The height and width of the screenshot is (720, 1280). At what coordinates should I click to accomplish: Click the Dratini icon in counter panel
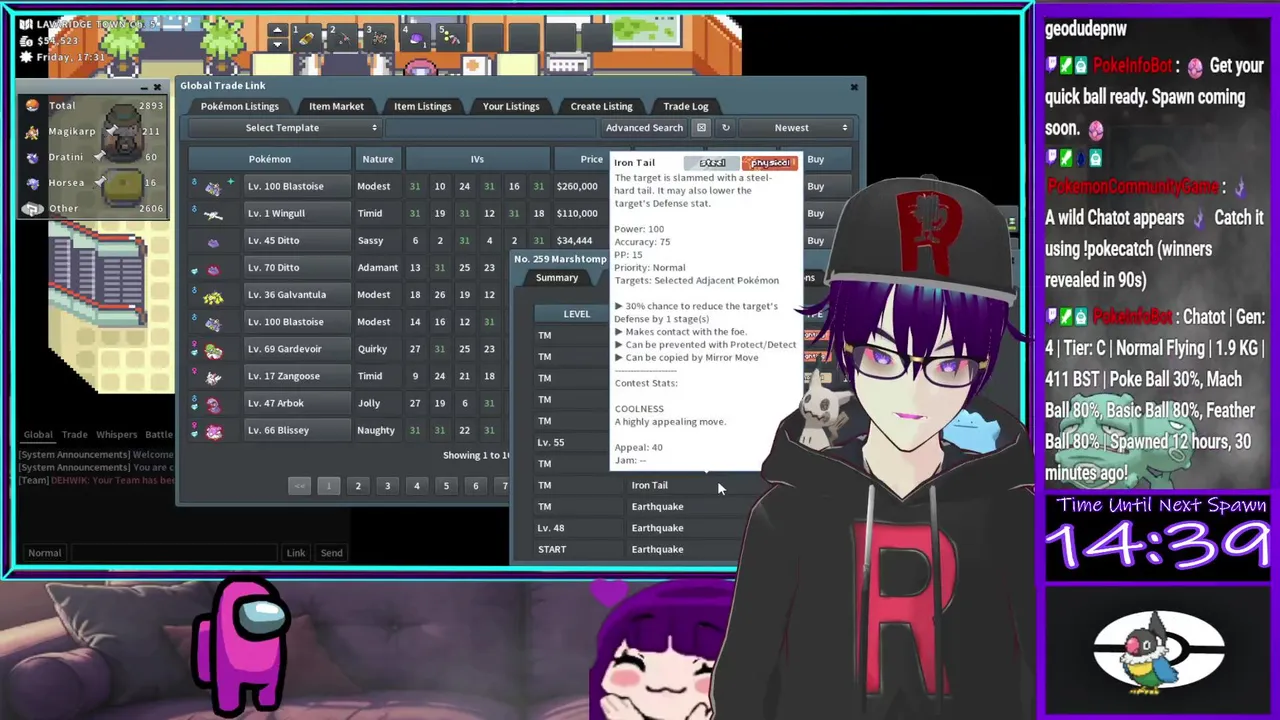32,157
